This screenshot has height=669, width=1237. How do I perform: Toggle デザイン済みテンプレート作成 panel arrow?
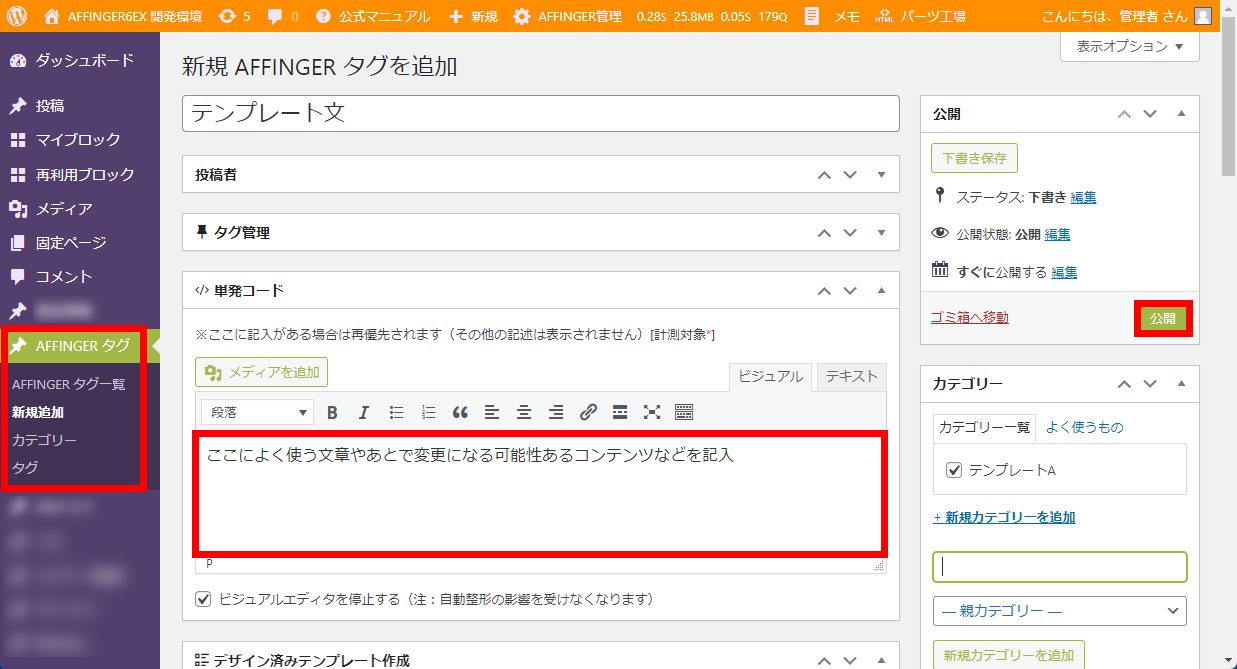(x=881, y=660)
